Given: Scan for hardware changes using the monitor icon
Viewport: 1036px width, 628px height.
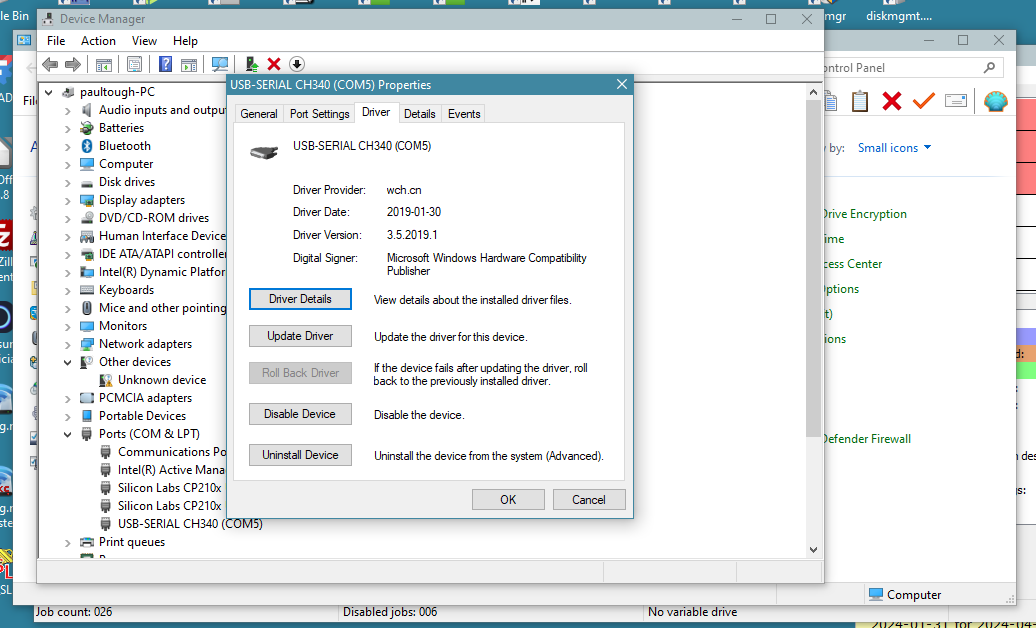Looking at the screenshot, I should click(x=219, y=64).
